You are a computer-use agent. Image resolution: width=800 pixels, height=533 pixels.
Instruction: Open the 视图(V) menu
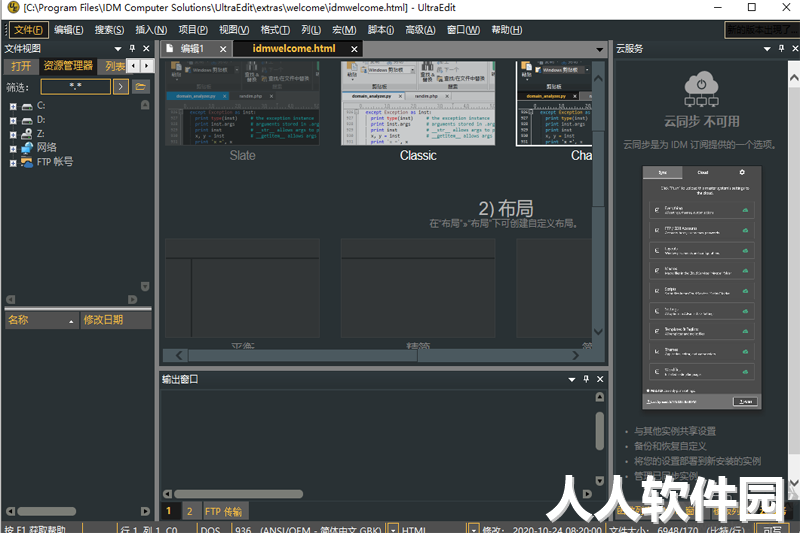(234, 30)
